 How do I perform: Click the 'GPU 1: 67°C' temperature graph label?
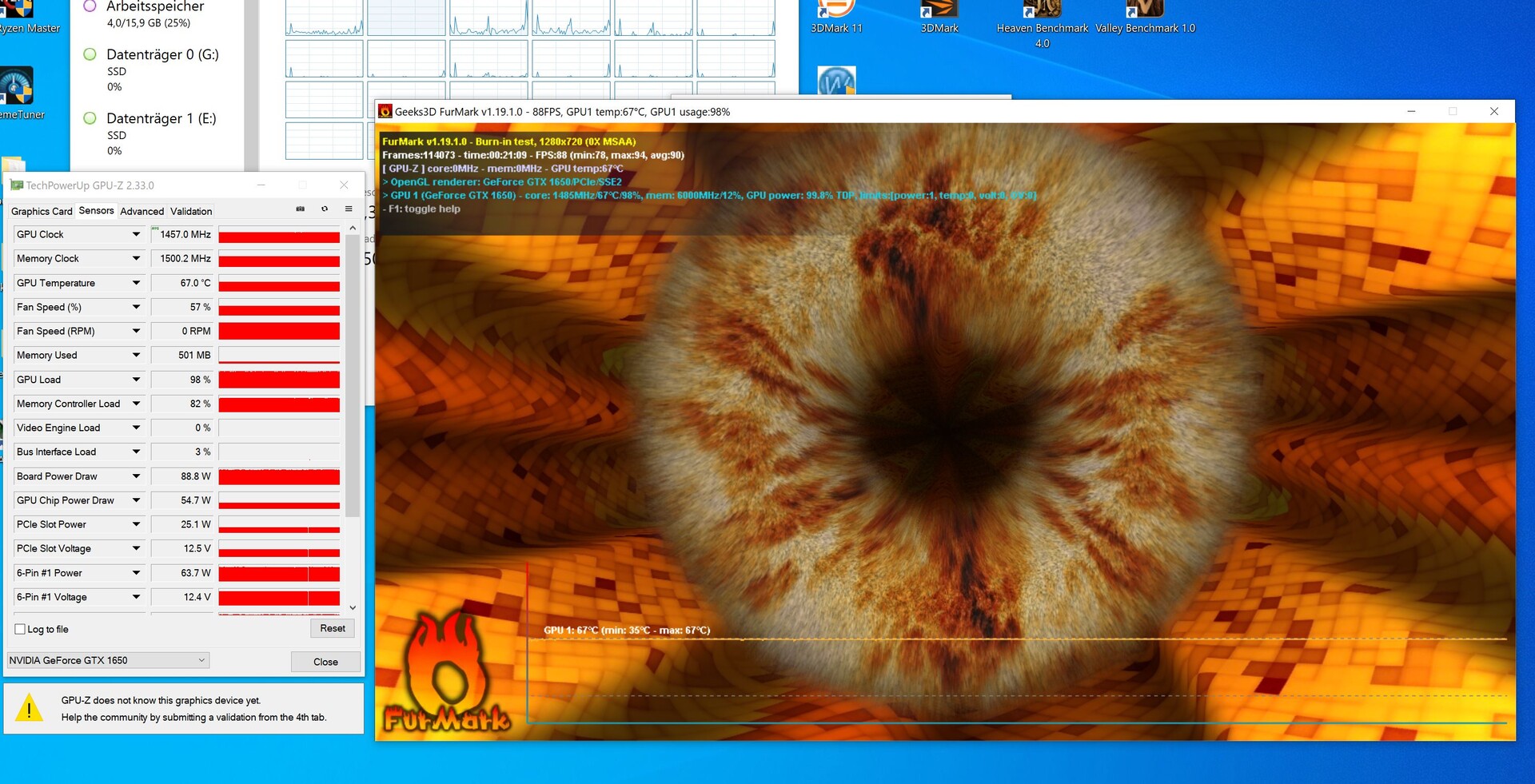click(627, 630)
